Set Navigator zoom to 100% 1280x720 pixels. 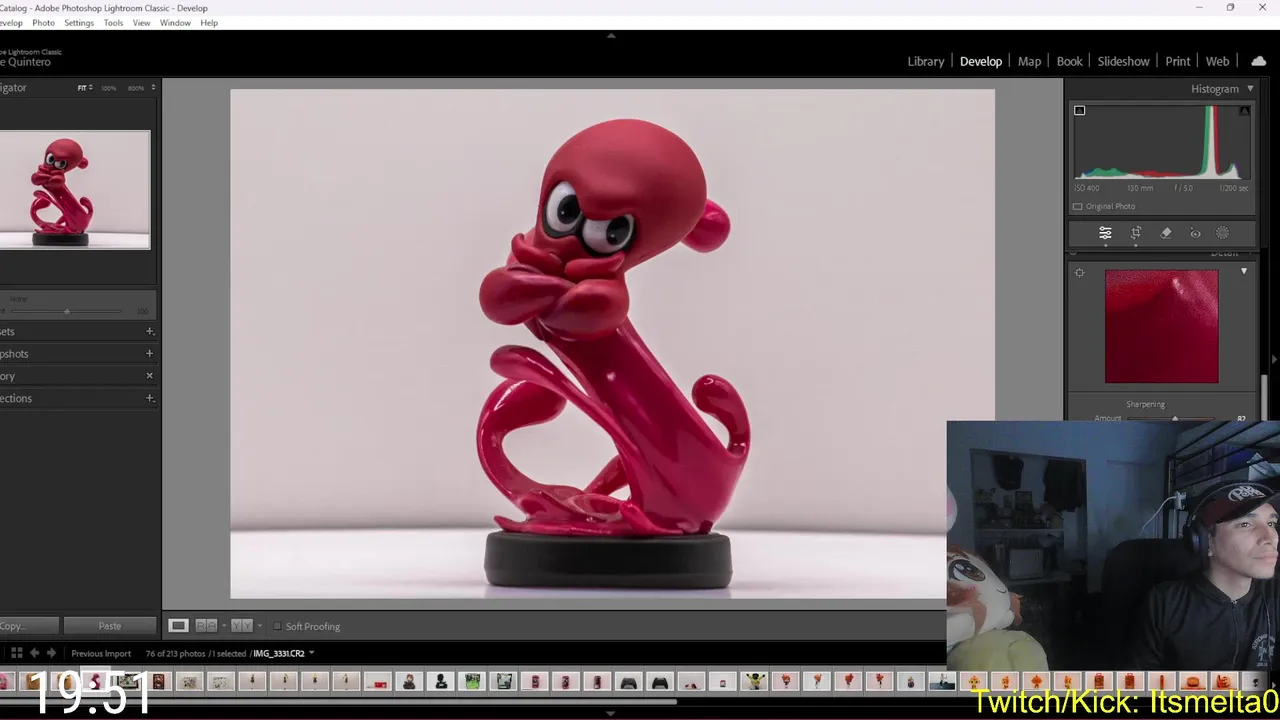coord(109,88)
